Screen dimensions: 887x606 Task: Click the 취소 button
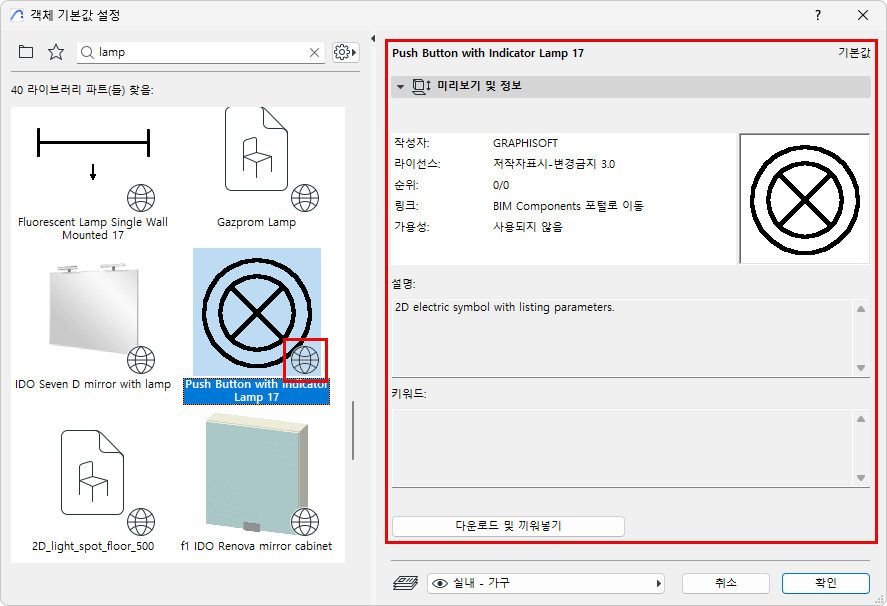pyautogui.click(x=726, y=583)
